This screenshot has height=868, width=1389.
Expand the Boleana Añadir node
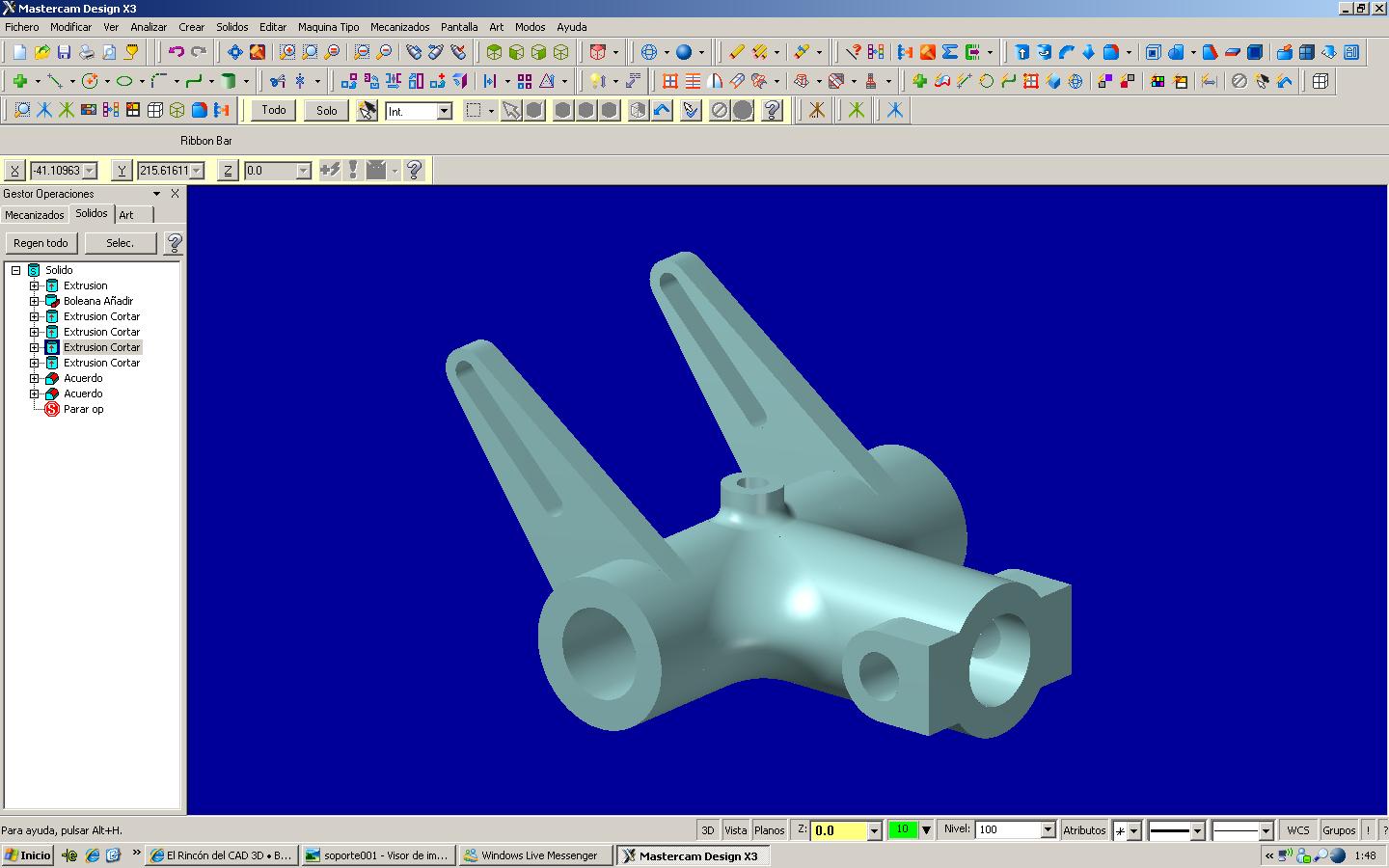[35, 301]
